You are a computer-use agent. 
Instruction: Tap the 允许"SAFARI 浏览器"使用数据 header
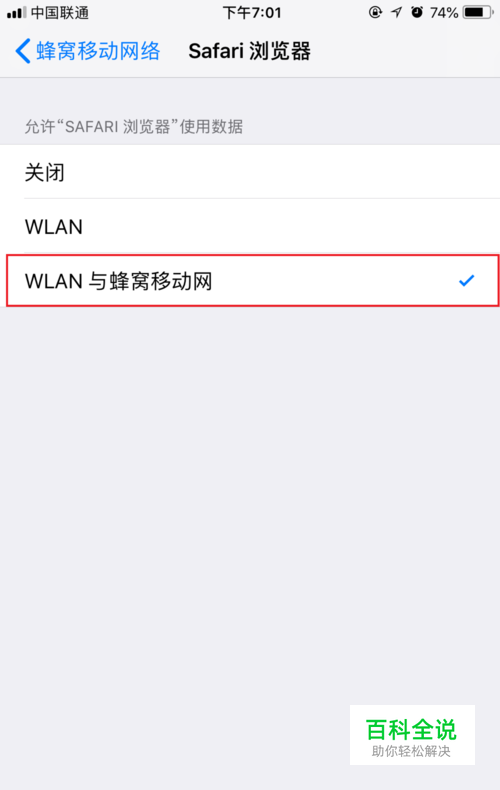(134, 126)
